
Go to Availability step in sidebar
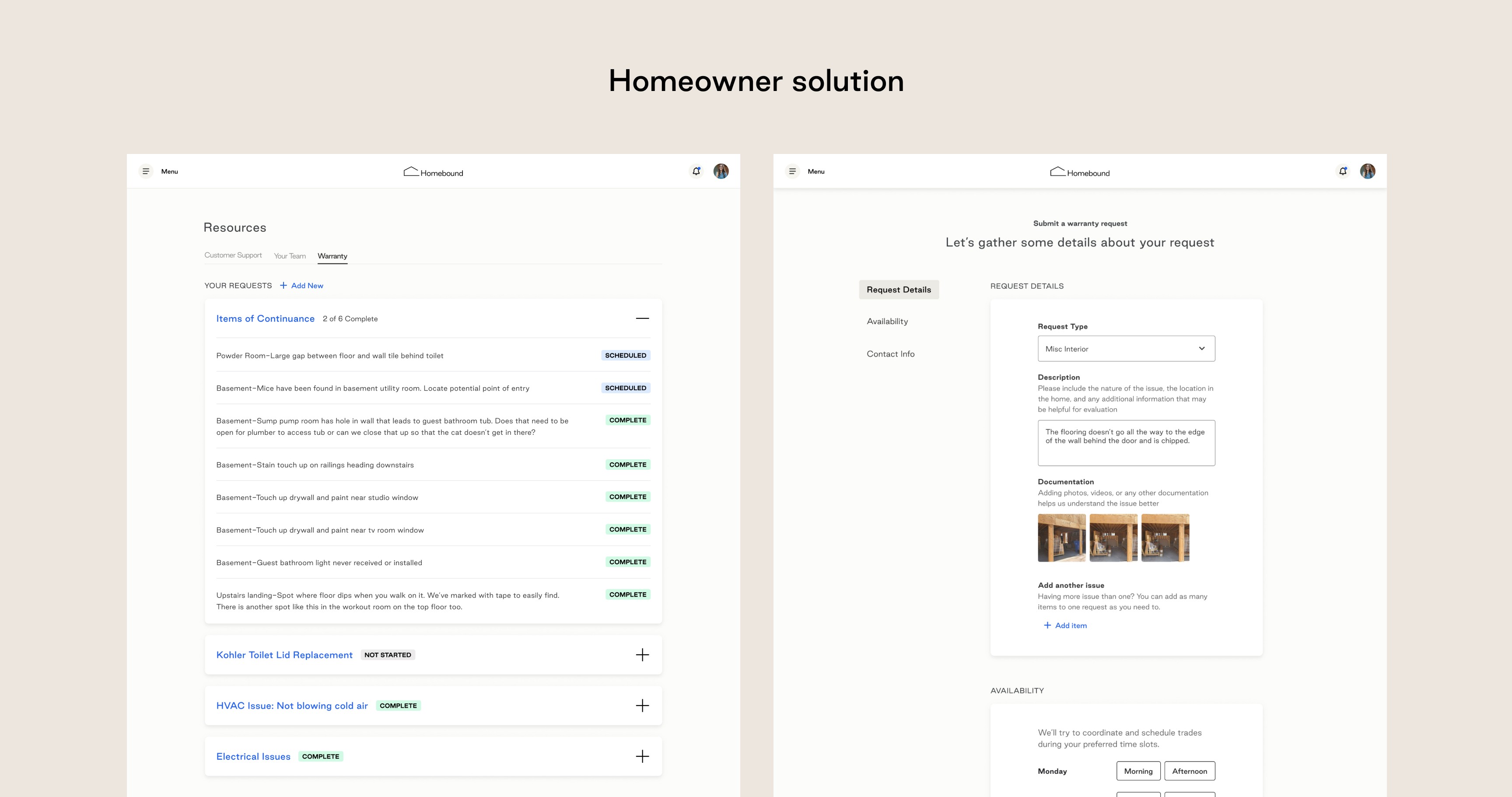click(x=887, y=322)
